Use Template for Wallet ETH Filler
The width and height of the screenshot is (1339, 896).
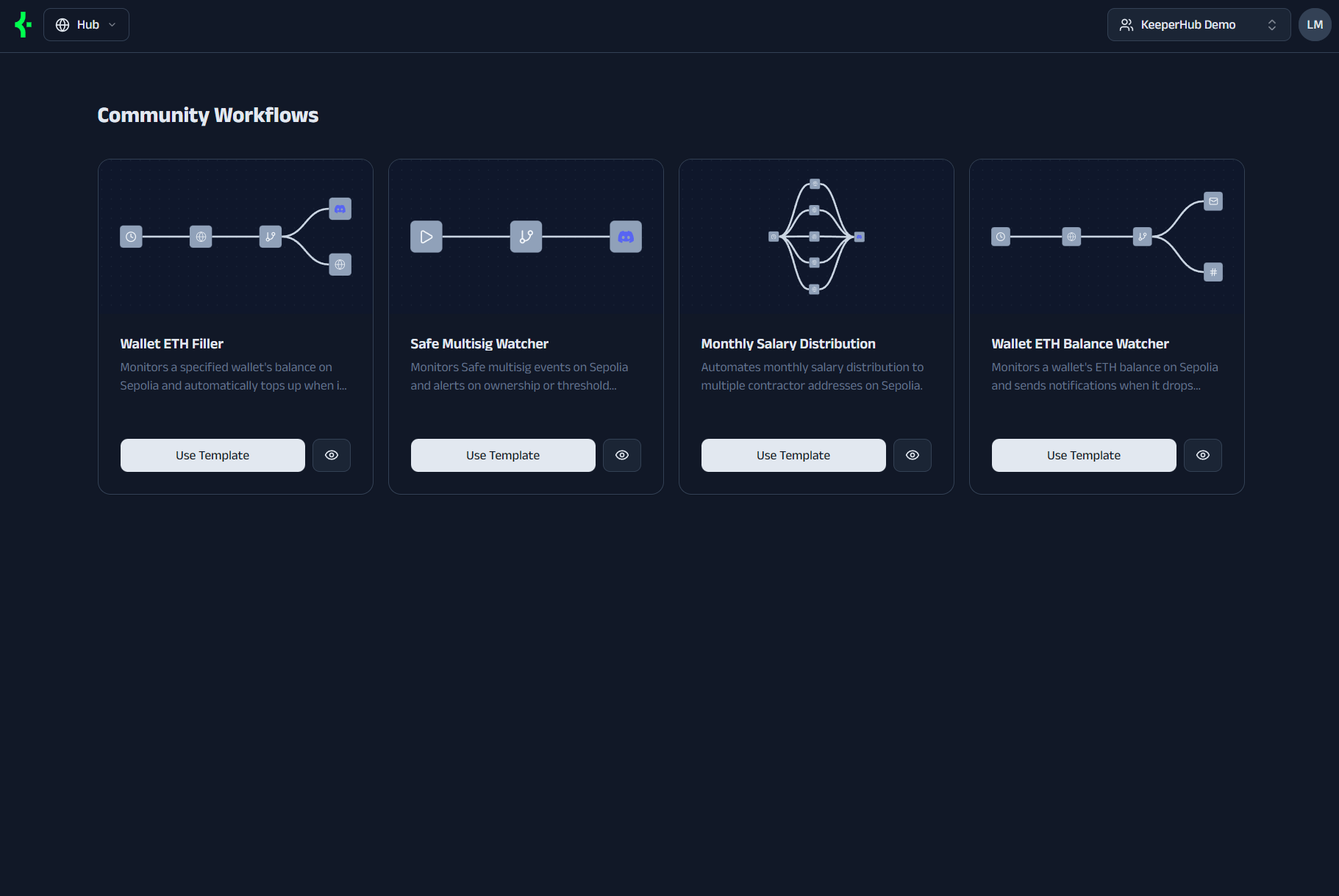pyautogui.click(x=212, y=455)
